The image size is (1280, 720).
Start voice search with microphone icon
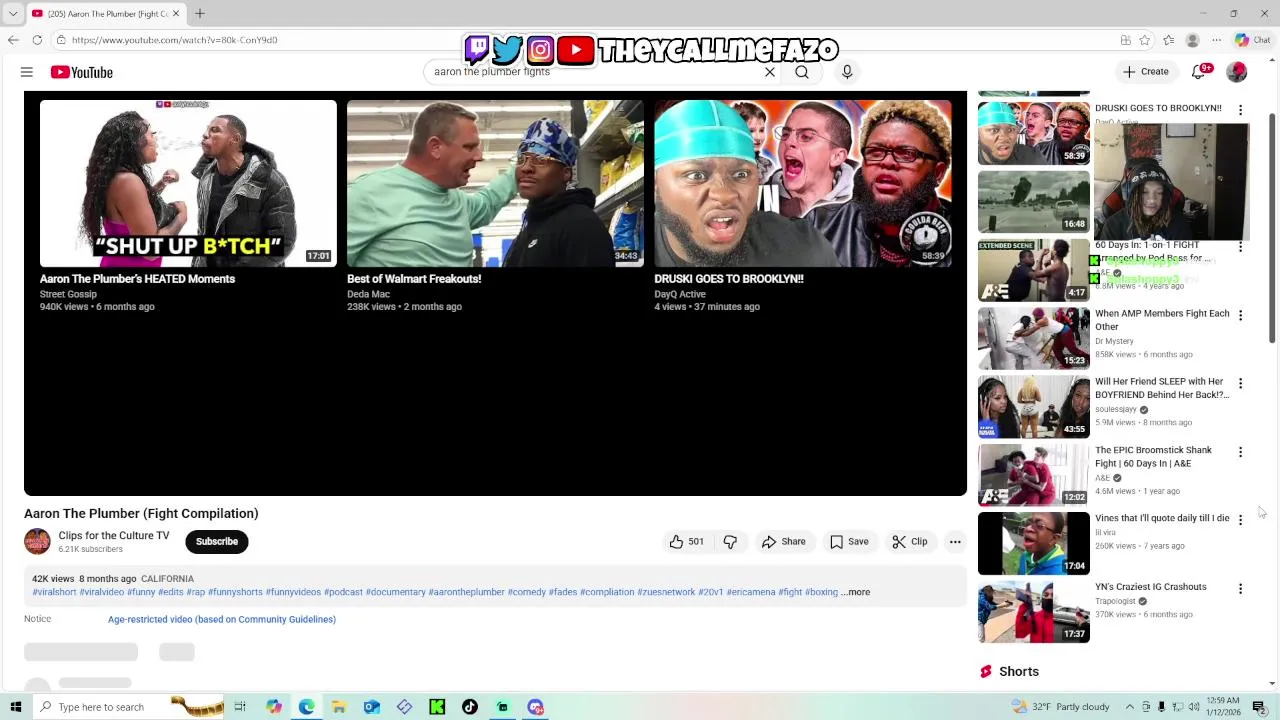[x=847, y=72]
